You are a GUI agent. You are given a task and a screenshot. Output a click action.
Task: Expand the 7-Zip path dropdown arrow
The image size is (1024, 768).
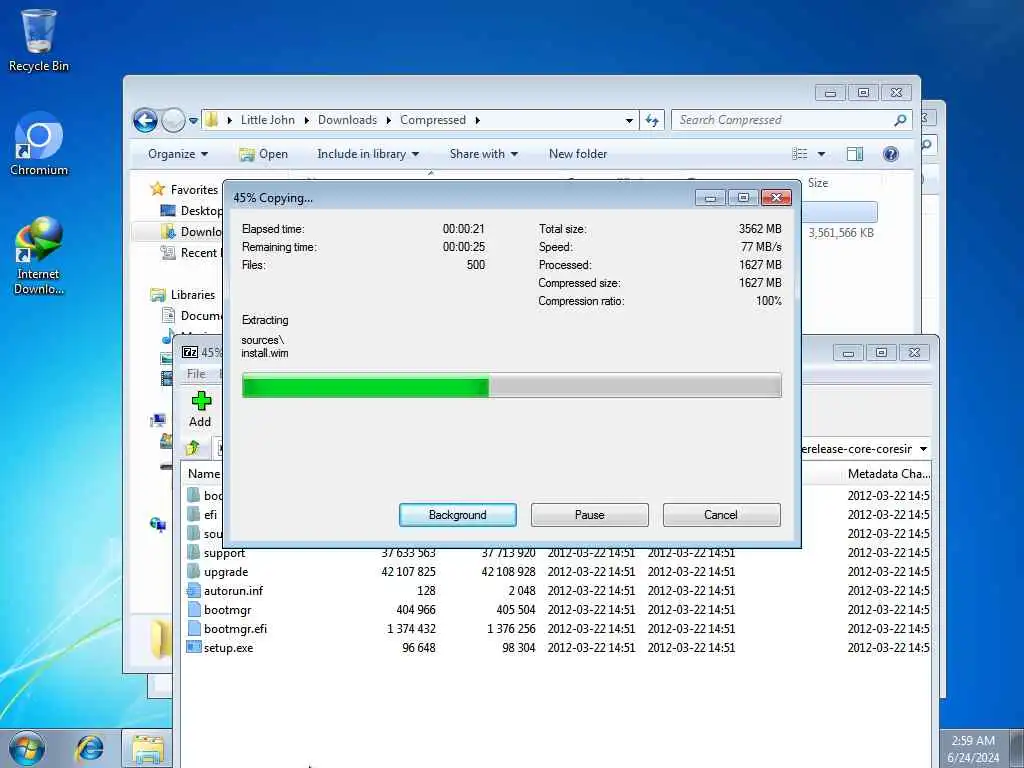(923, 449)
